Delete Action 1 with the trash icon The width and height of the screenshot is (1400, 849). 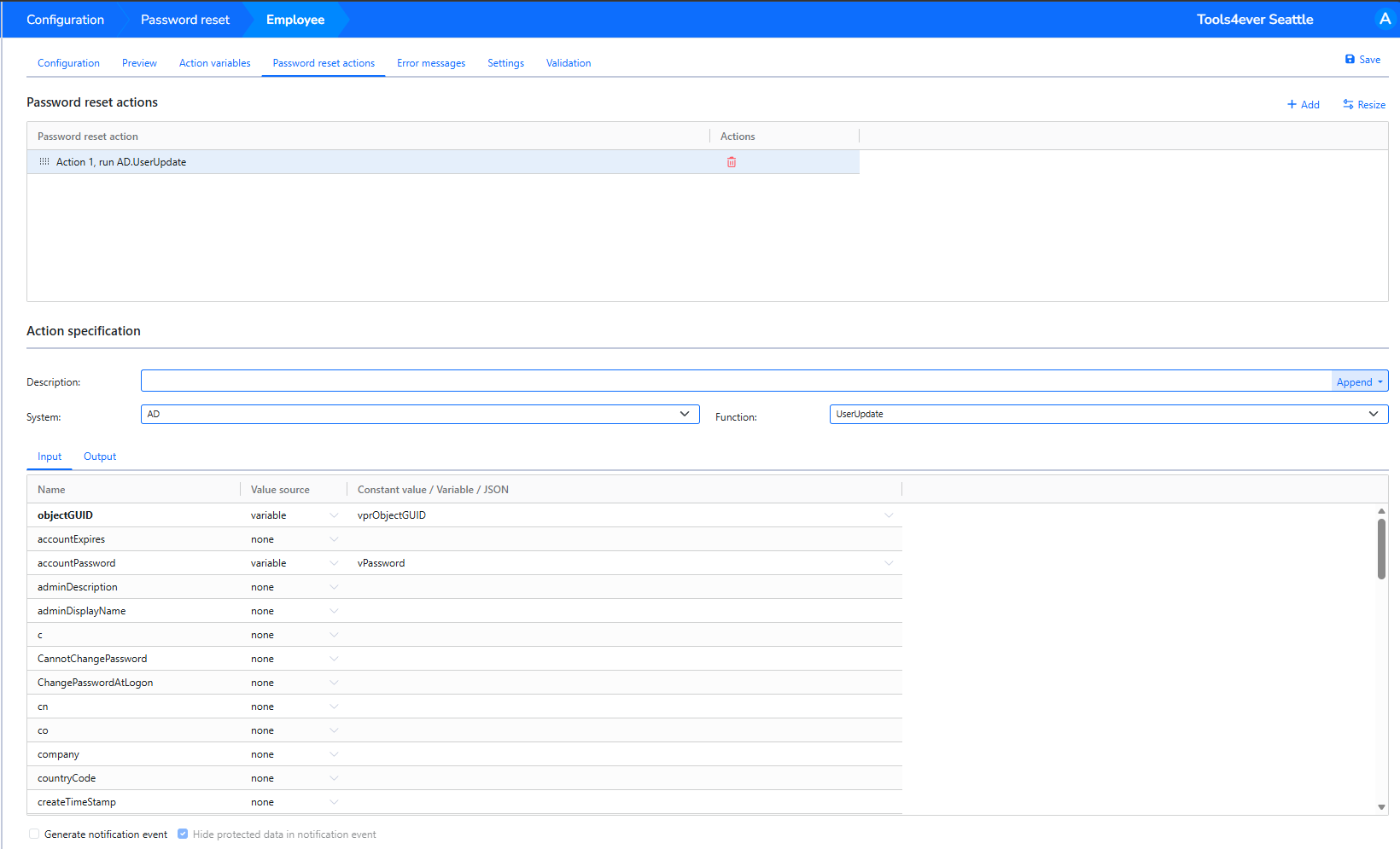[x=732, y=162]
